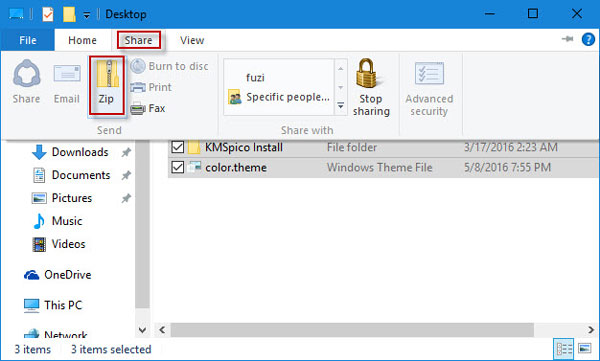Switch to the View tab
The width and height of the screenshot is (600, 361).
click(x=192, y=40)
